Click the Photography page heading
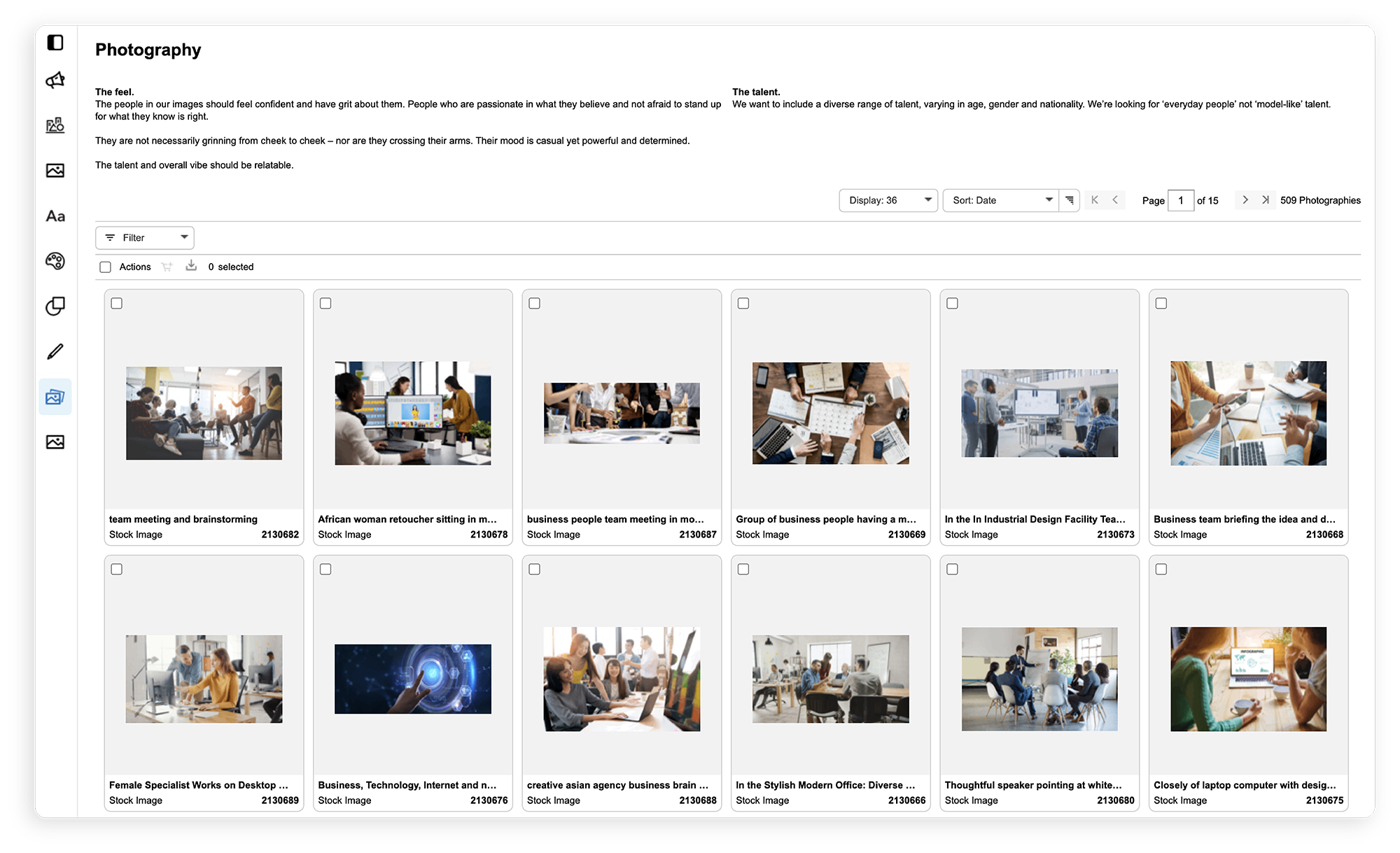The image size is (1400, 853). coord(148,50)
